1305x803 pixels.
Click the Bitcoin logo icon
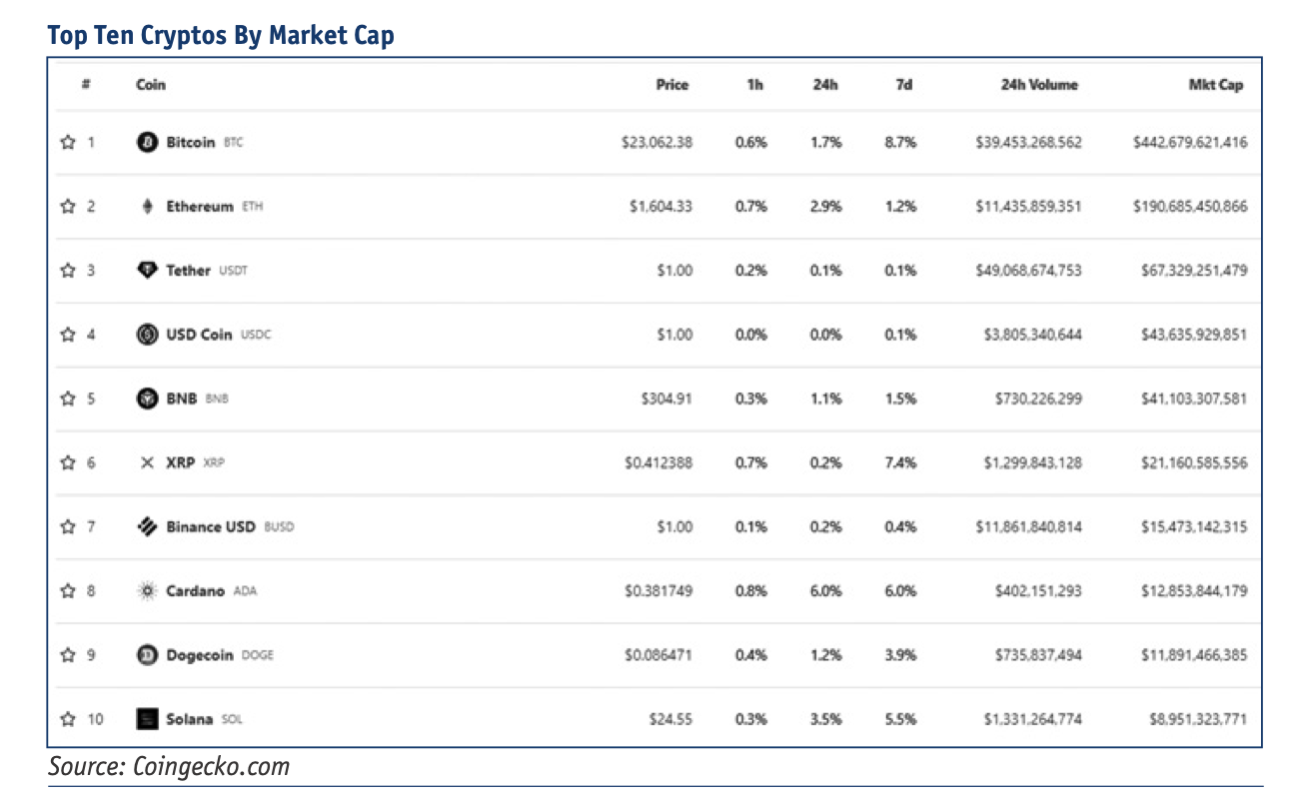click(147, 142)
